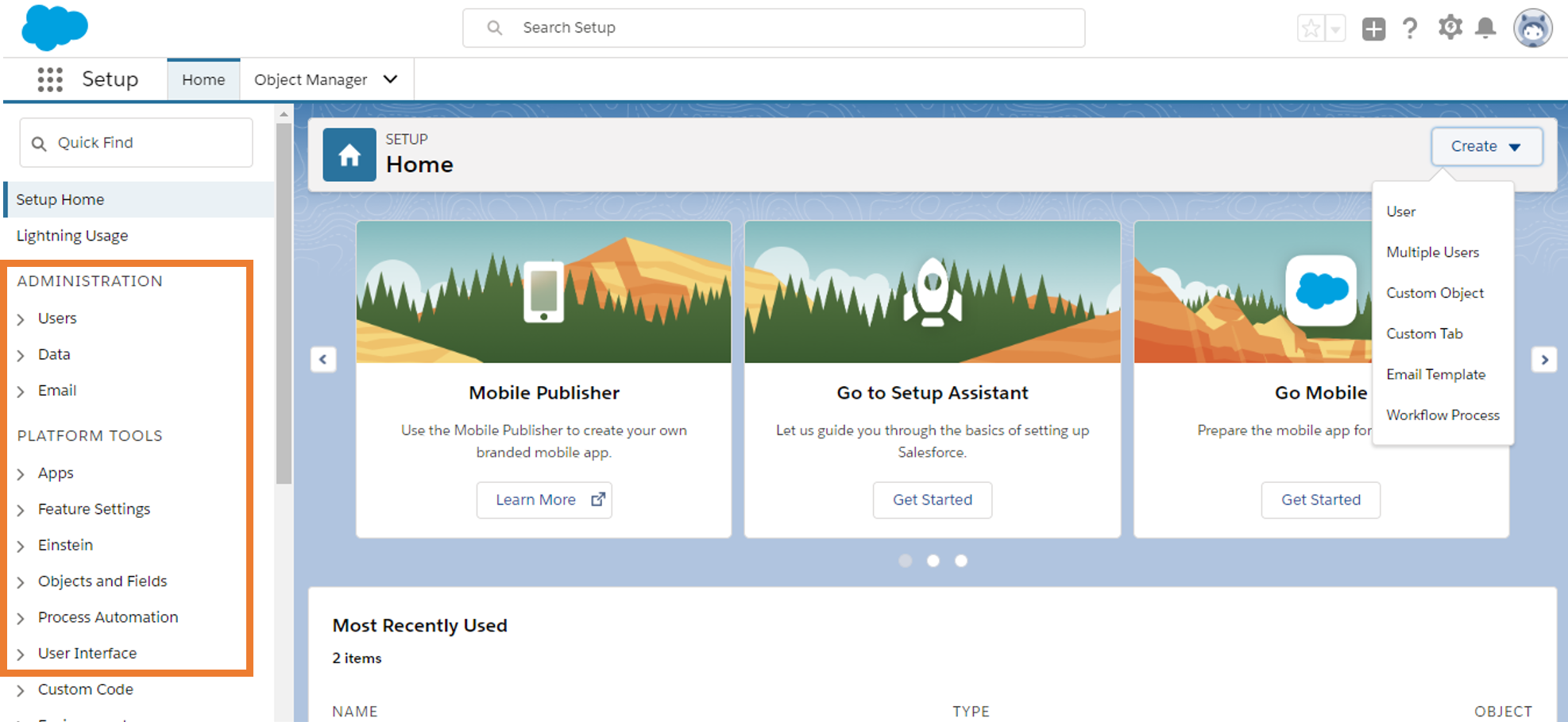Click Learn More on Mobile Publisher
Image resolution: width=1568 pixels, height=722 pixels.
click(544, 500)
